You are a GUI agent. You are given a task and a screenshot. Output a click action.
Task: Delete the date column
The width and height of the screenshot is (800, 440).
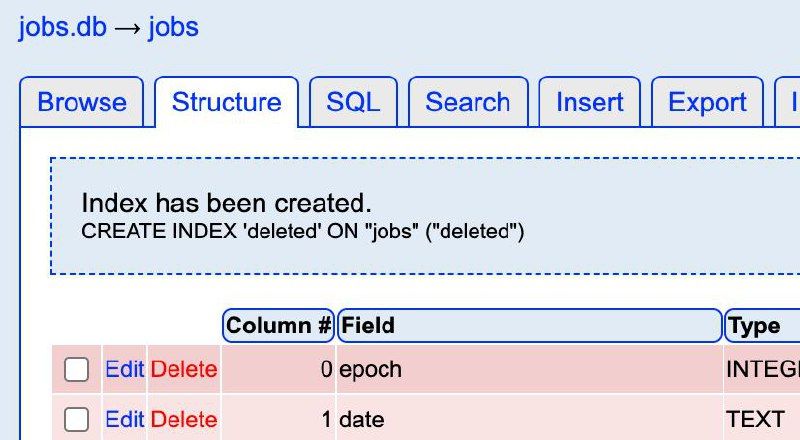click(x=184, y=420)
